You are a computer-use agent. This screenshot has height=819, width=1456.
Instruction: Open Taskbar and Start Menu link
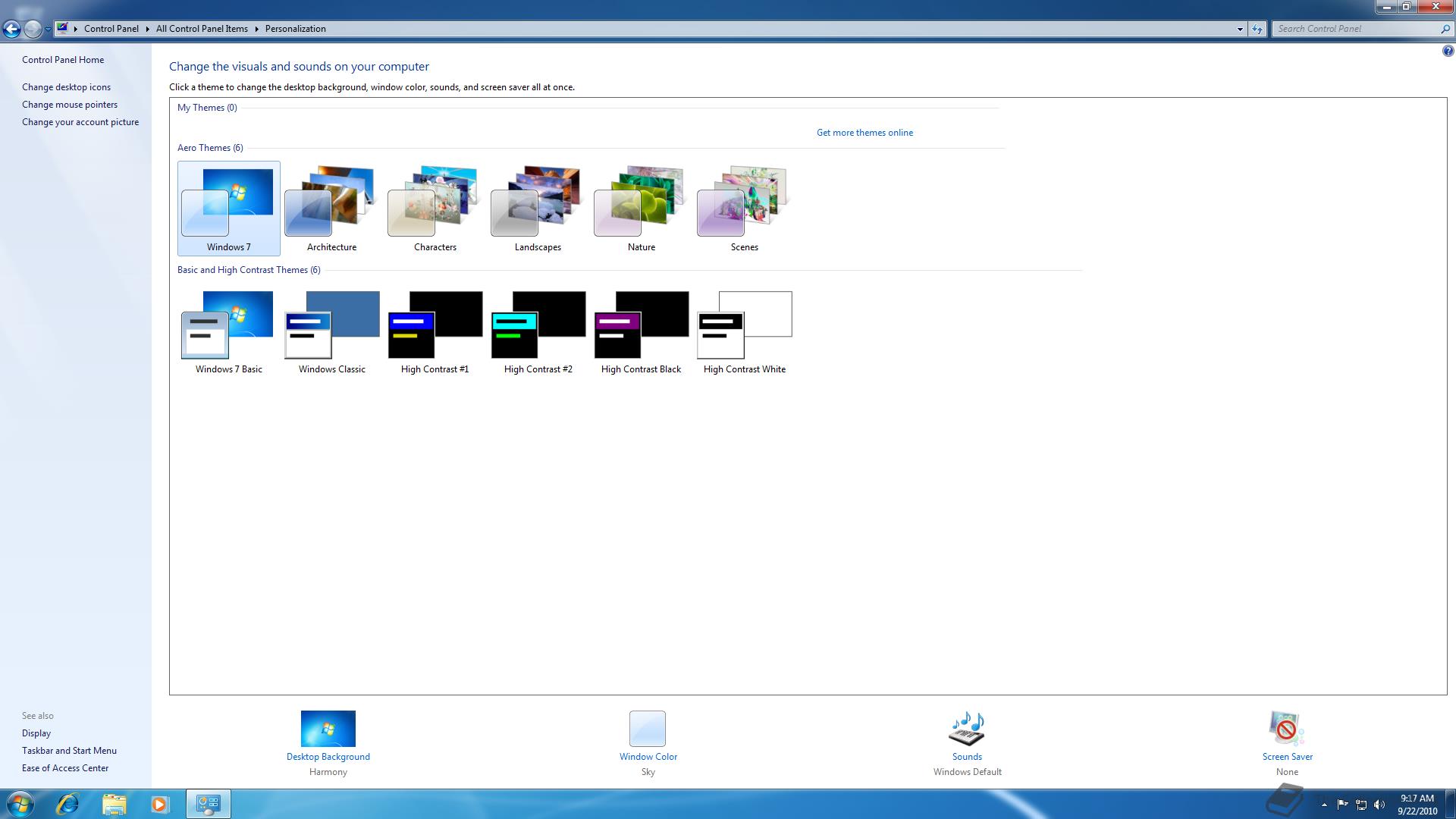click(x=69, y=751)
